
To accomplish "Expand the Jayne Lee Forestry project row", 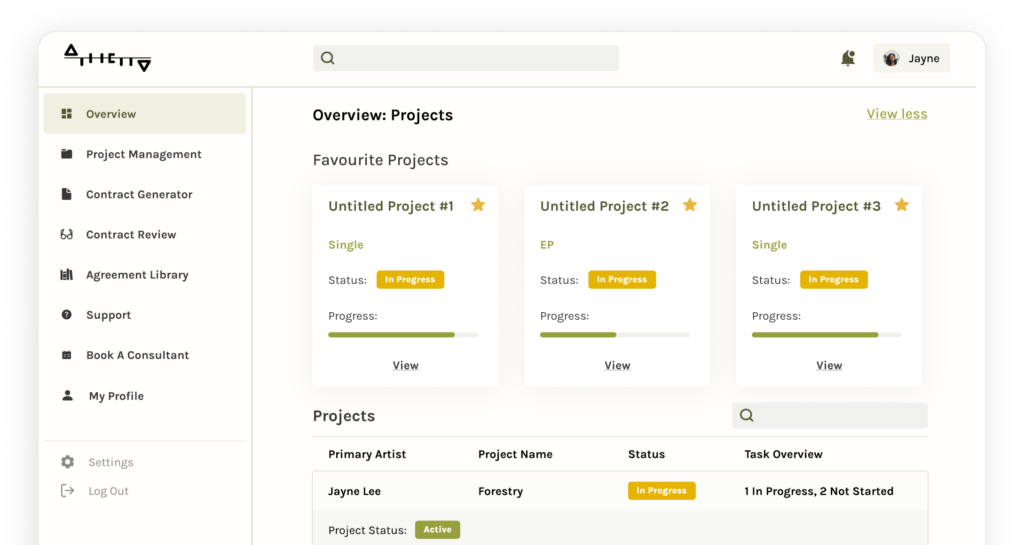I will [x=619, y=491].
